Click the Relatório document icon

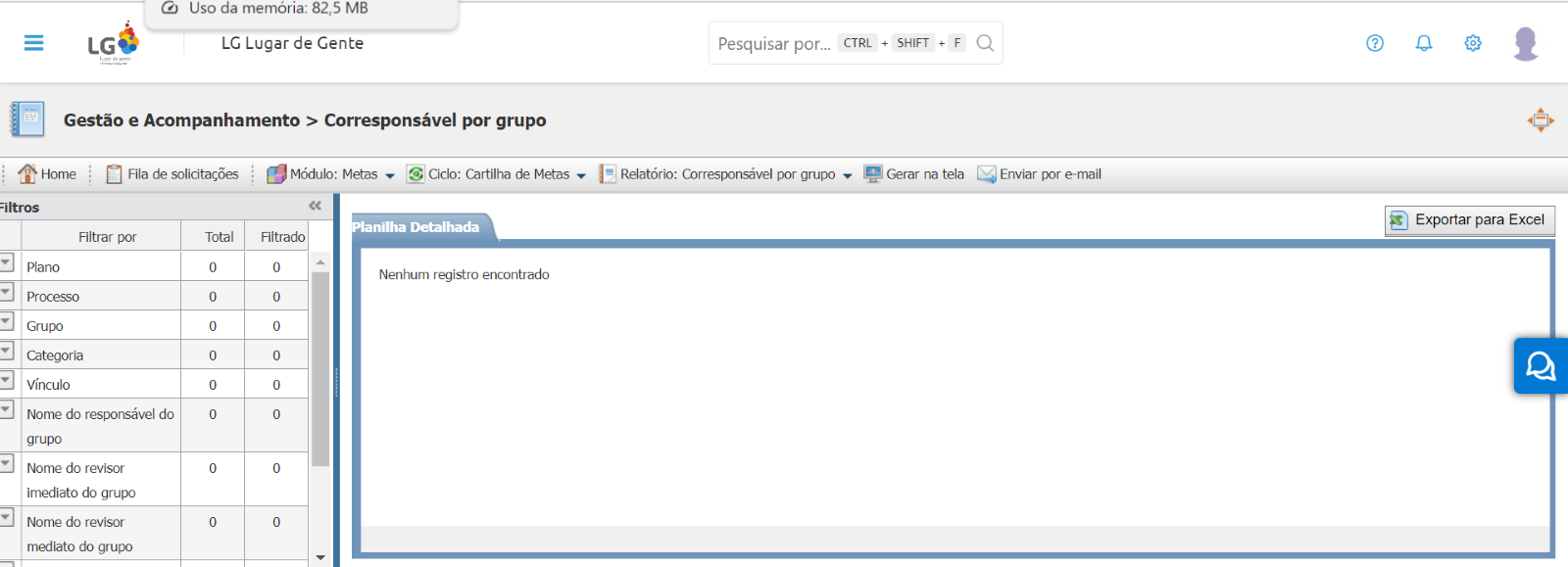click(x=608, y=173)
